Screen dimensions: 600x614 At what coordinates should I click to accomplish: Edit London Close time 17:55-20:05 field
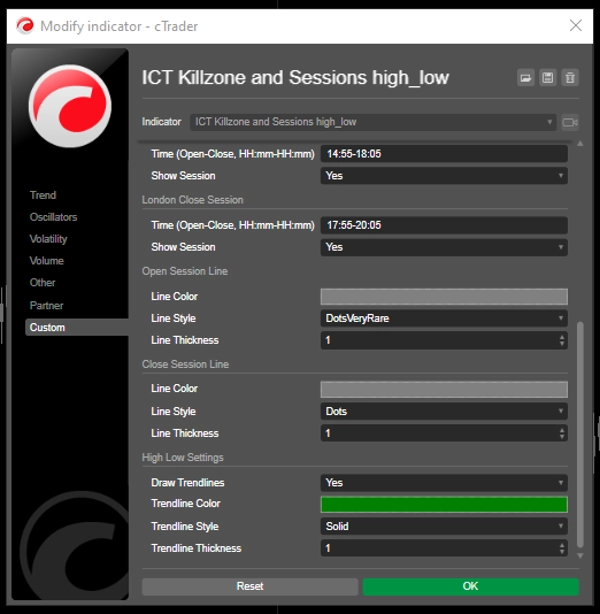(444, 225)
